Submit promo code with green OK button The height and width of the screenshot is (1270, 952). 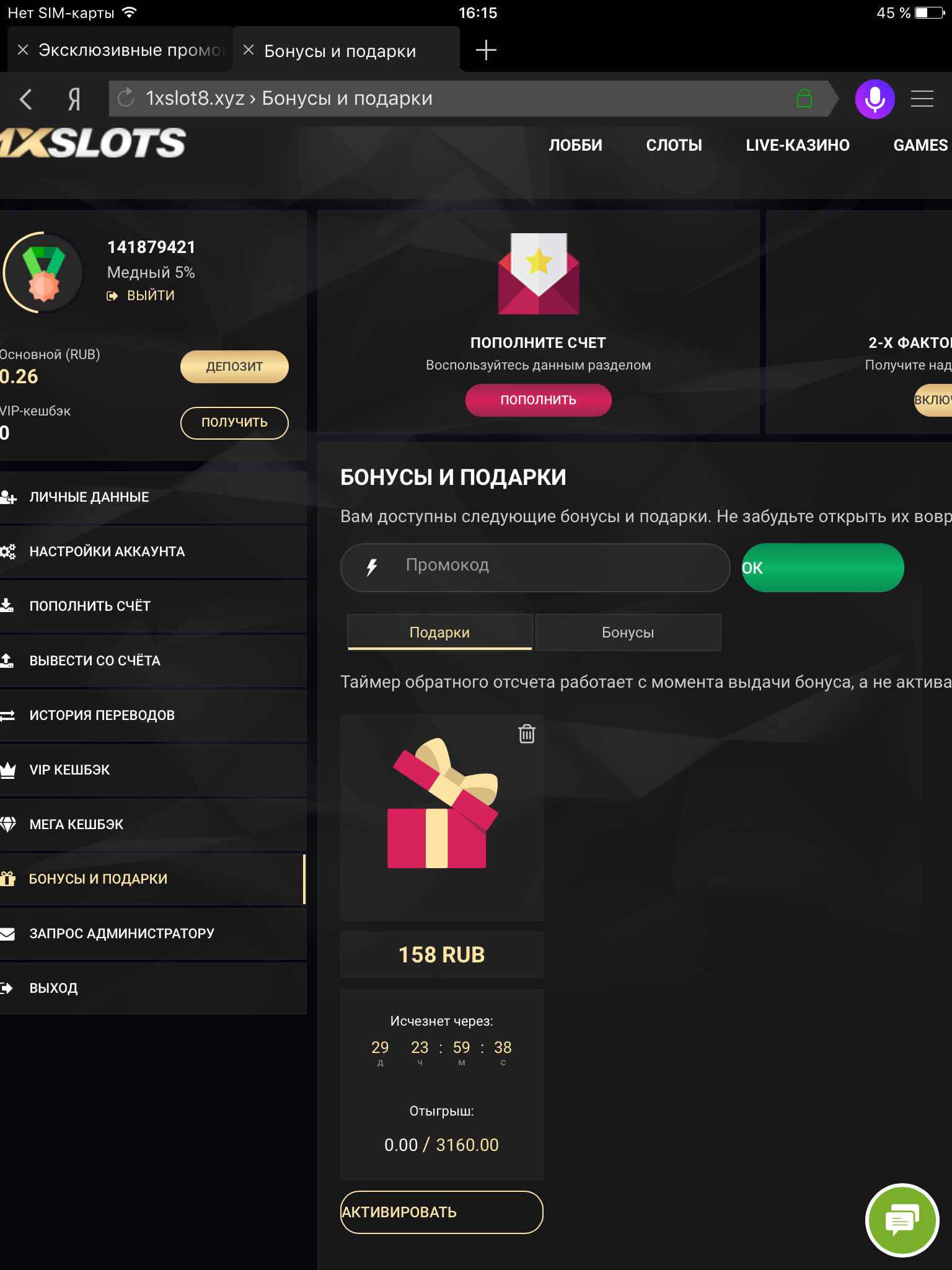pos(822,567)
